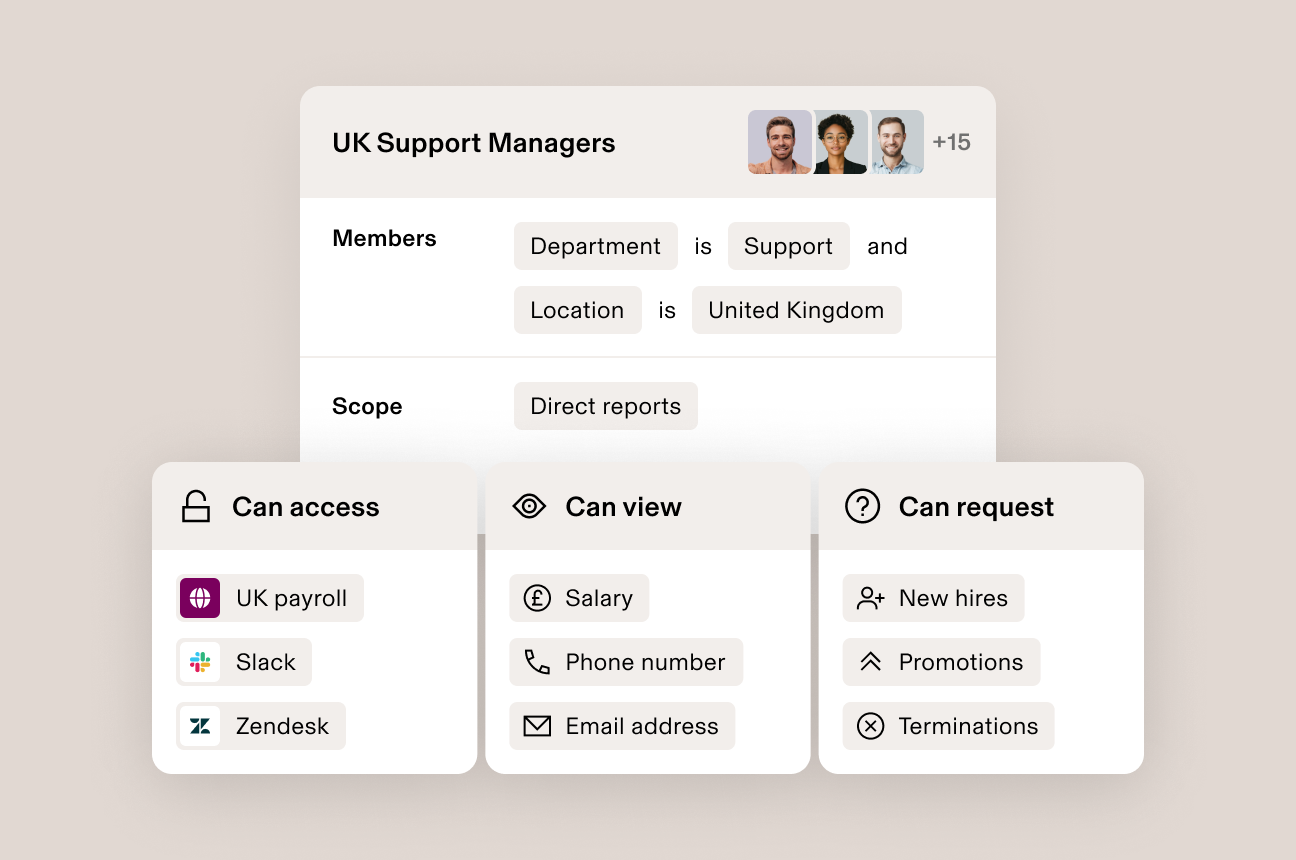
Task: Select the Zendesk integration icon
Action: [199, 726]
